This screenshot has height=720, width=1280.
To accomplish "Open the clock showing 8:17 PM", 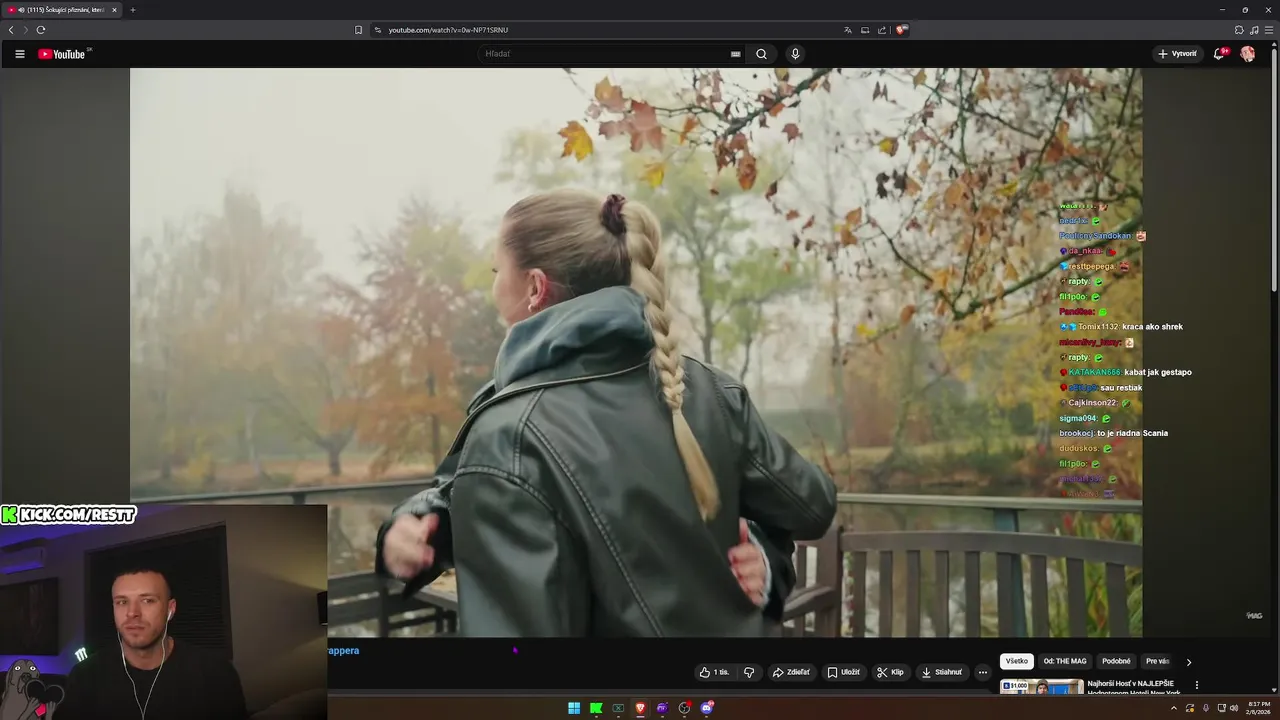I will tap(1257, 708).
